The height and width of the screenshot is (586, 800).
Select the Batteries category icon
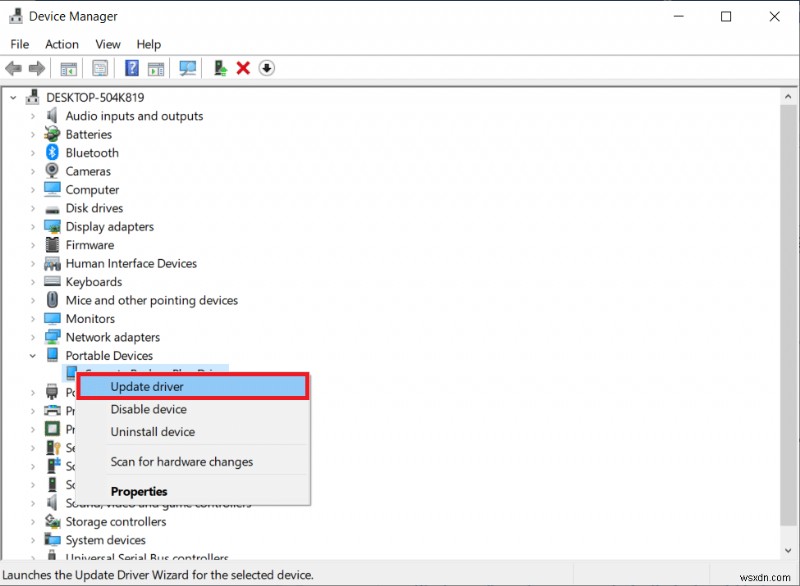[x=52, y=134]
